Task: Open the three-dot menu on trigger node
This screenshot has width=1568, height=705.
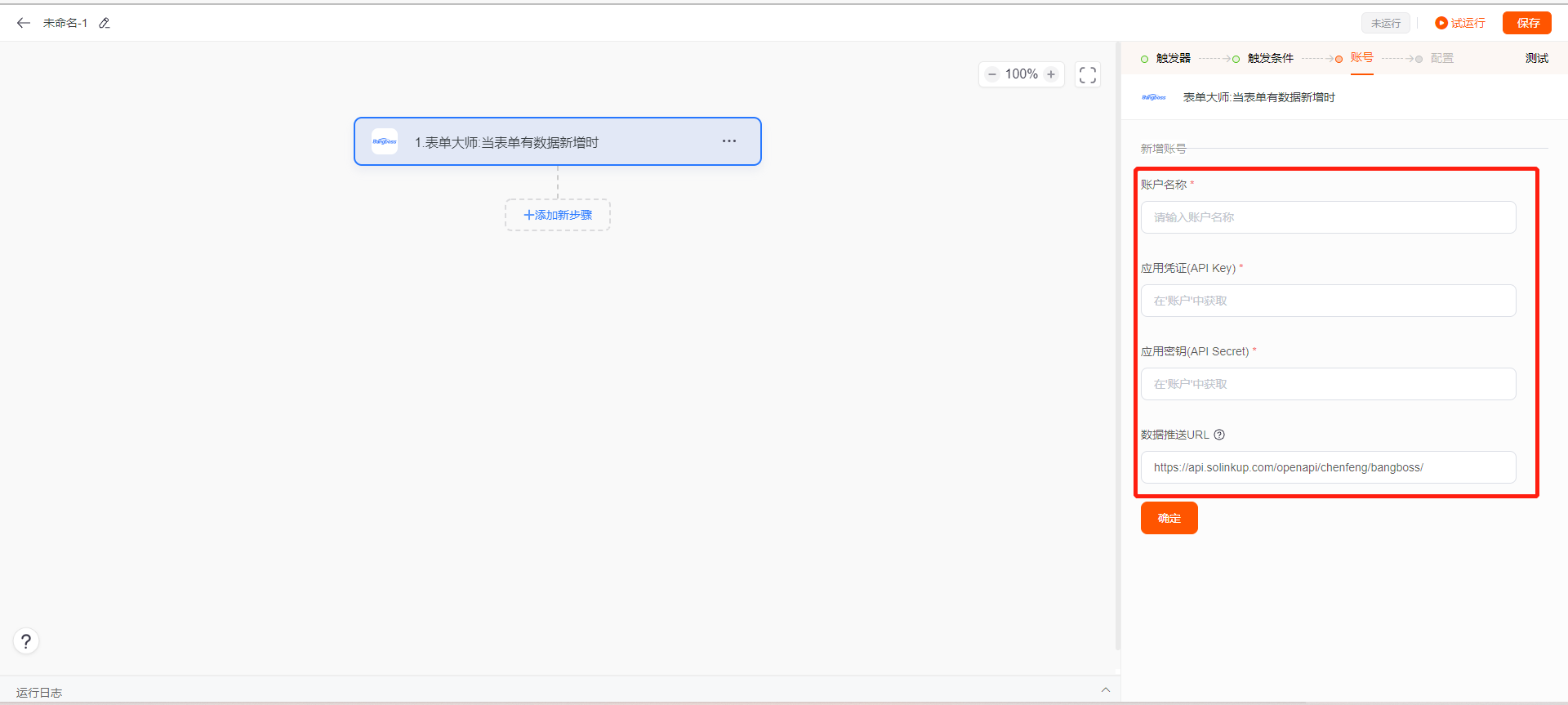Action: [729, 141]
